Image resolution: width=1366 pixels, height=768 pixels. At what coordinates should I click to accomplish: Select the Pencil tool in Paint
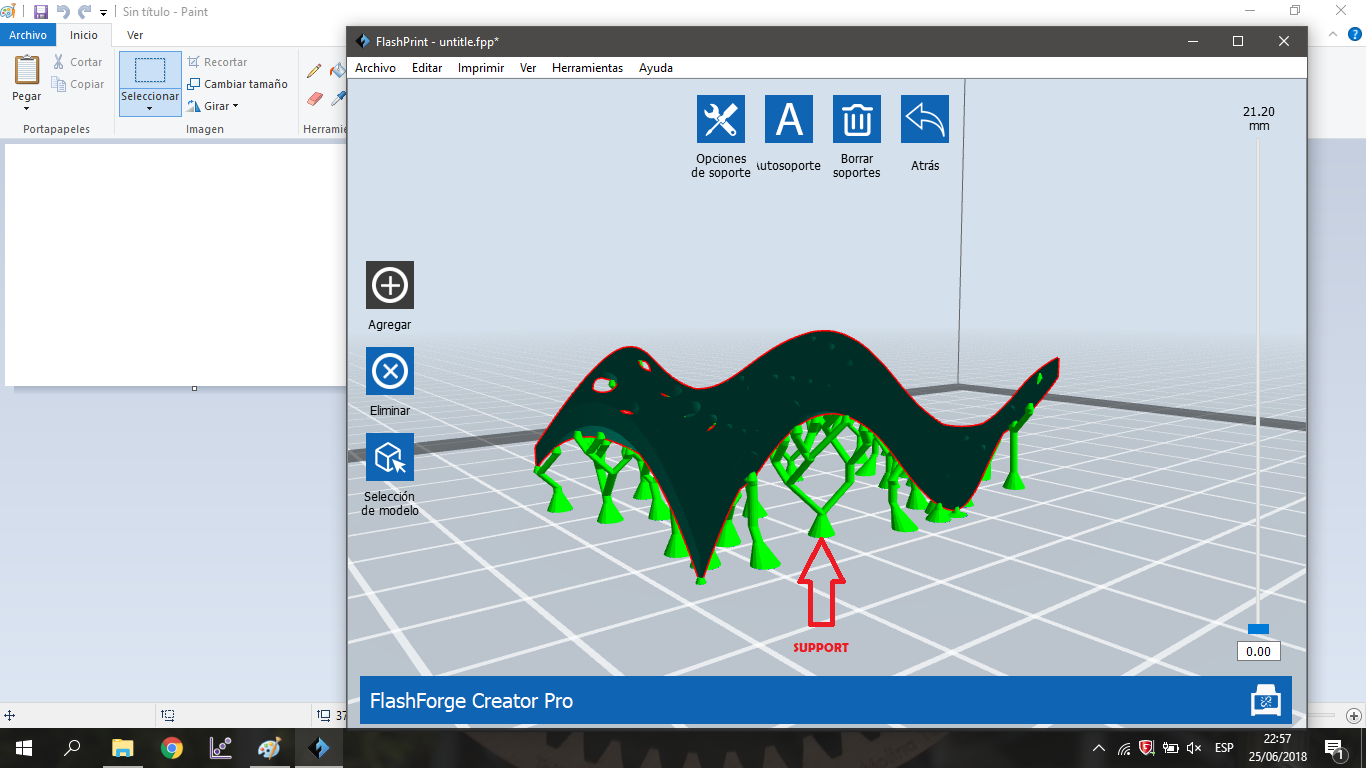click(314, 71)
